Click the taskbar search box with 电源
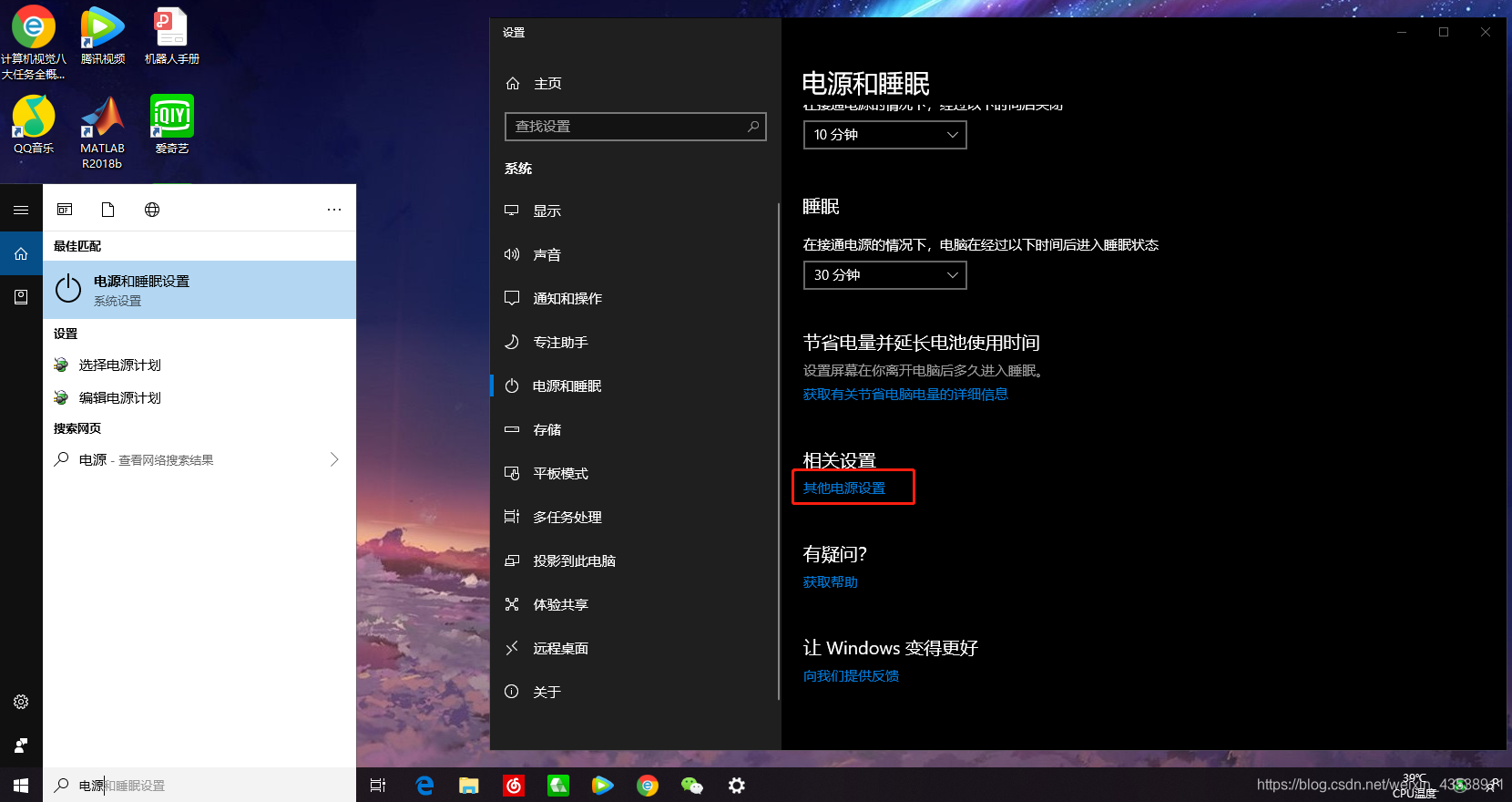The height and width of the screenshot is (802, 1512). (199, 786)
